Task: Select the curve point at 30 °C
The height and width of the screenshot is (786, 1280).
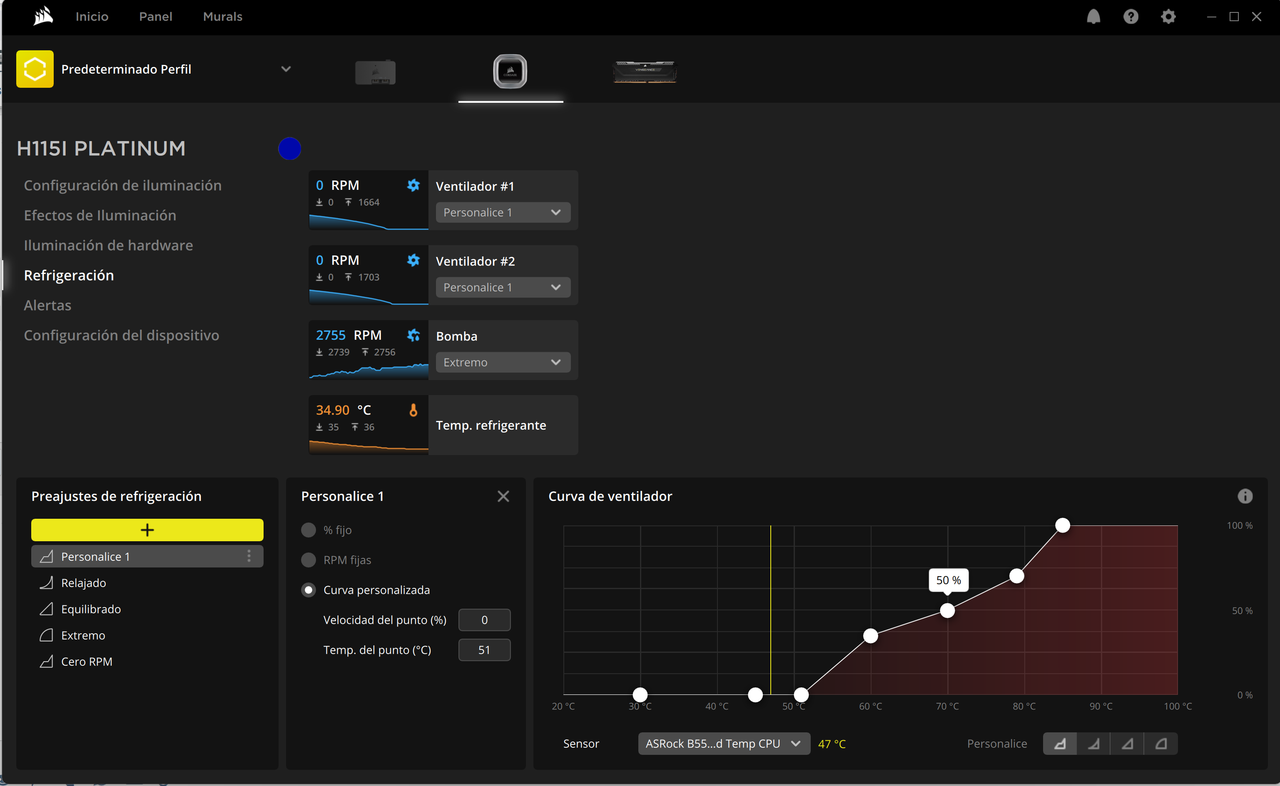Action: (640, 695)
